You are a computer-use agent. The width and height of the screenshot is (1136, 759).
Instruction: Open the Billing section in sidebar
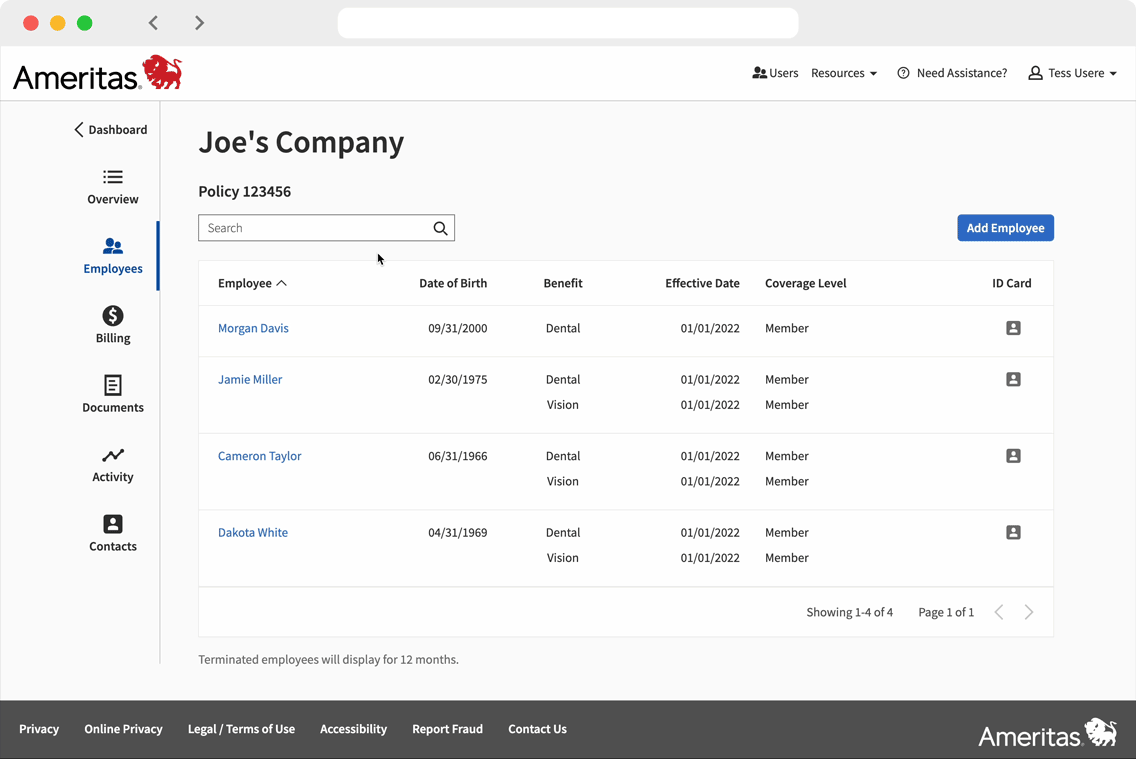tap(113, 325)
